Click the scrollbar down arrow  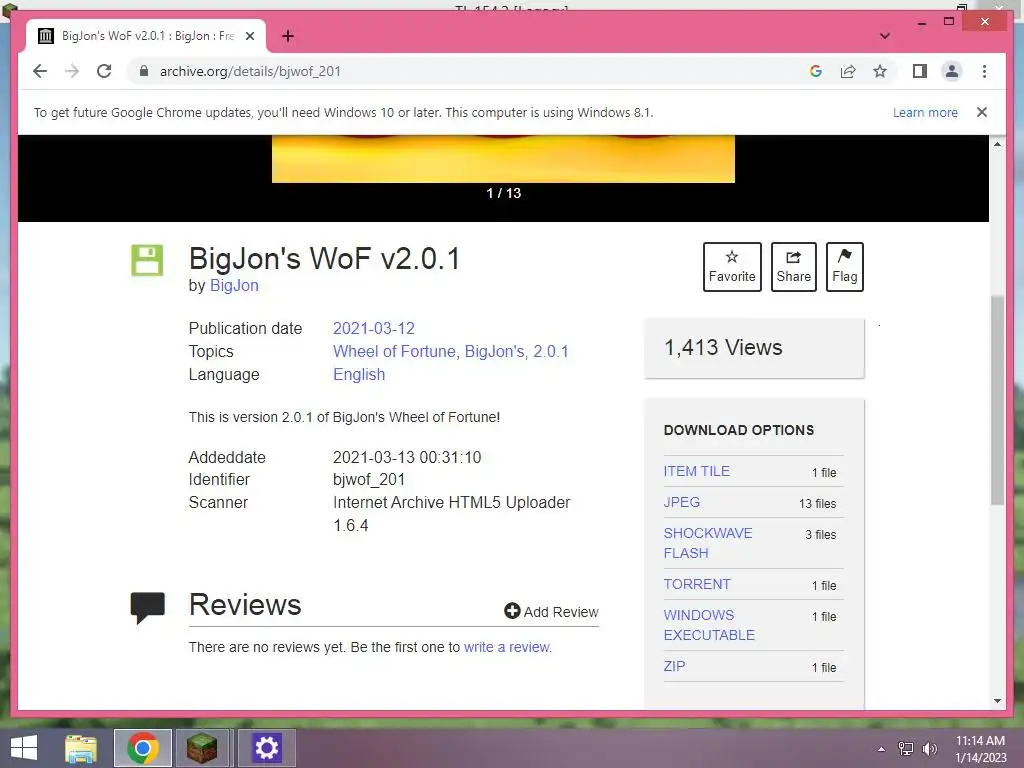(x=997, y=701)
